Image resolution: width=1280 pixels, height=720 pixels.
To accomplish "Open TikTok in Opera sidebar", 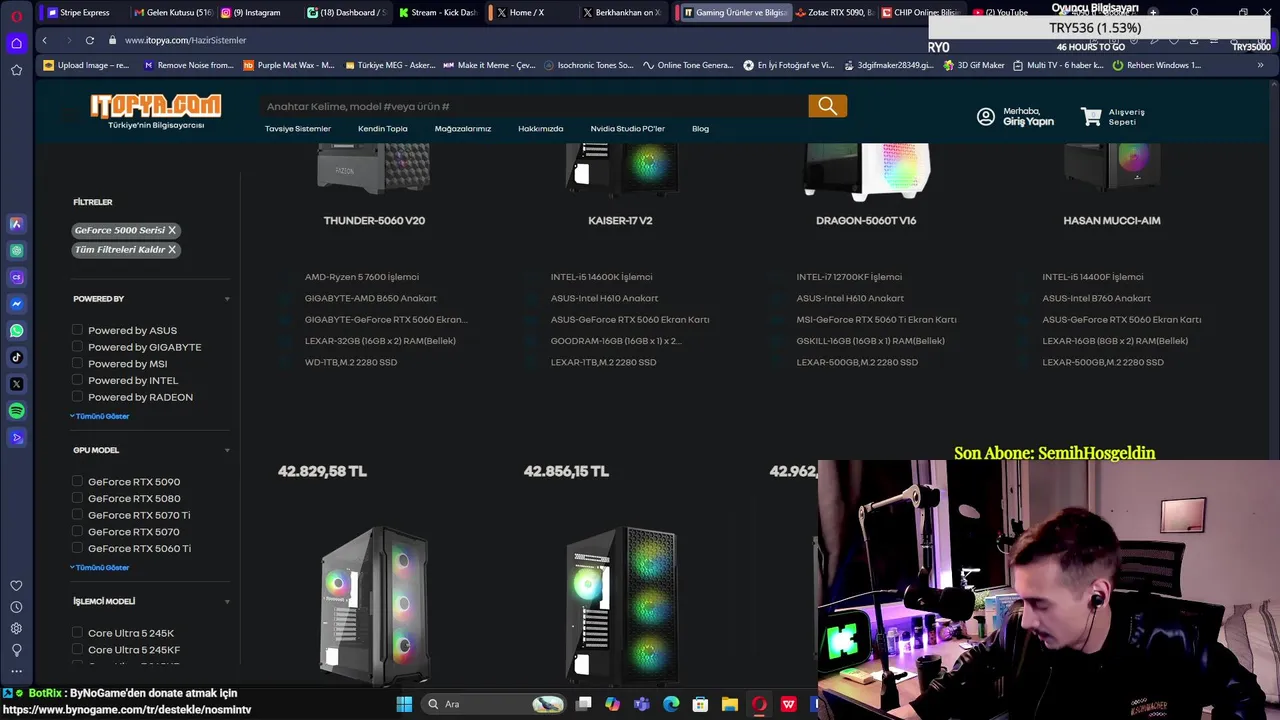I will point(16,357).
